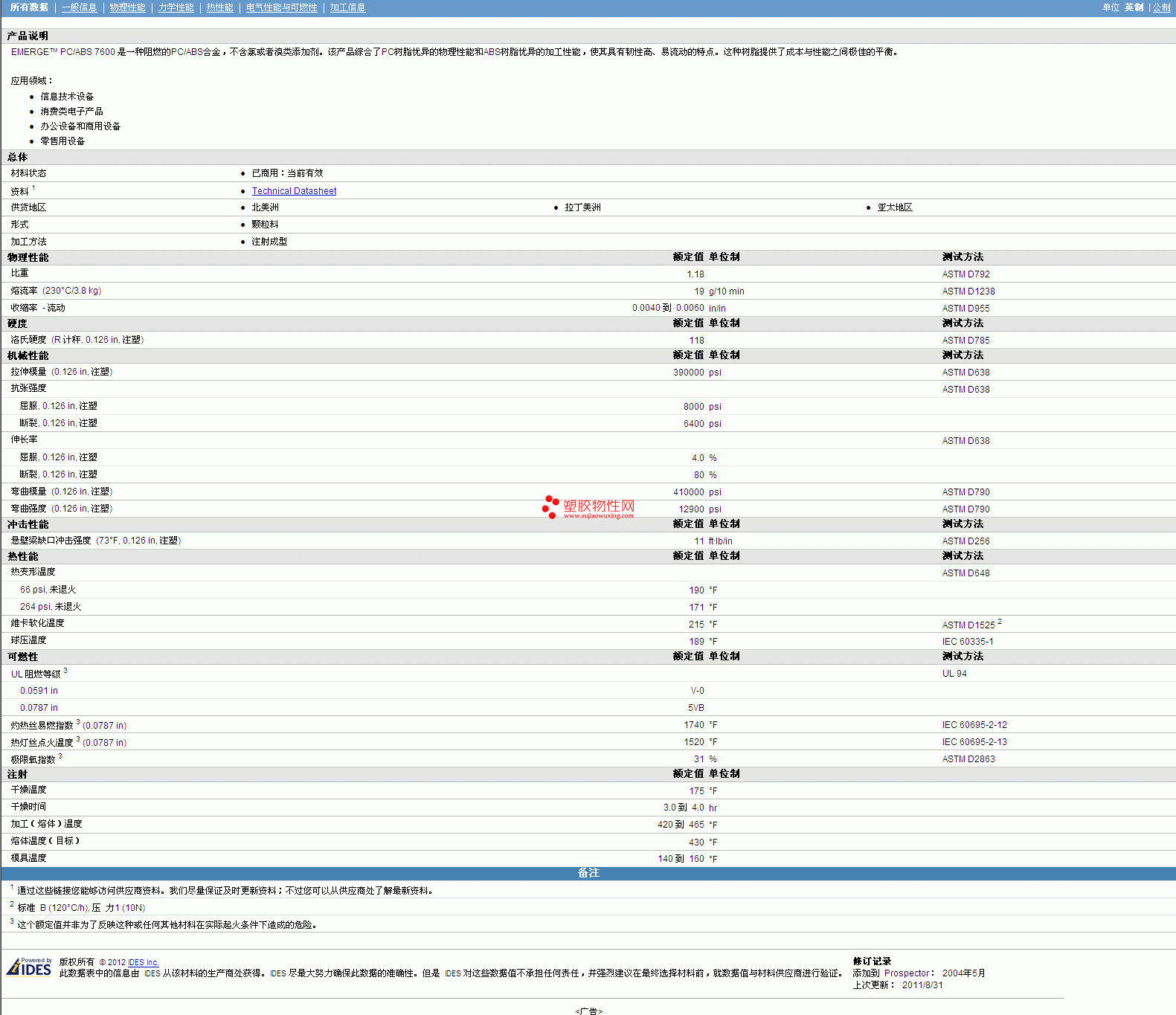Image resolution: width=1176 pixels, height=1015 pixels.
Task: Select the 维卡软化温度 row label
Action: coord(37,623)
